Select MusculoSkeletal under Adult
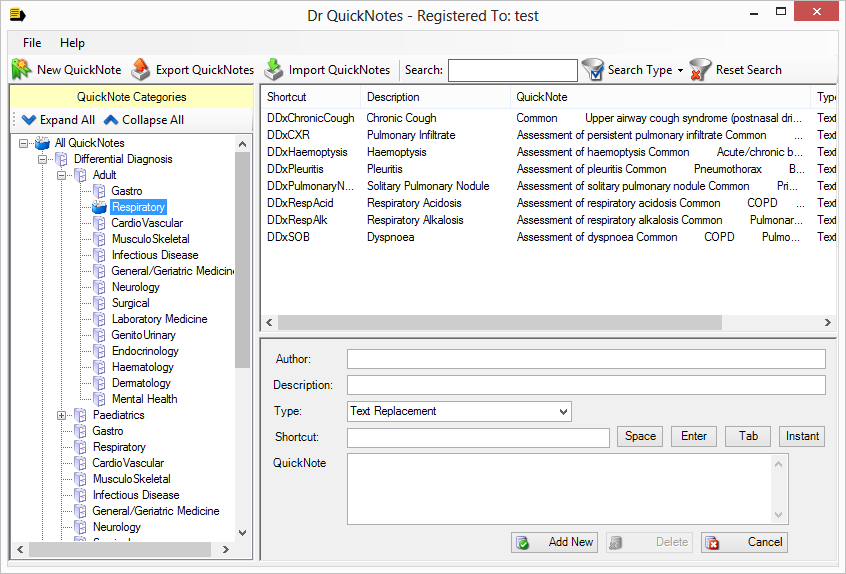Image resolution: width=846 pixels, height=574 pixels. point(150,239)
